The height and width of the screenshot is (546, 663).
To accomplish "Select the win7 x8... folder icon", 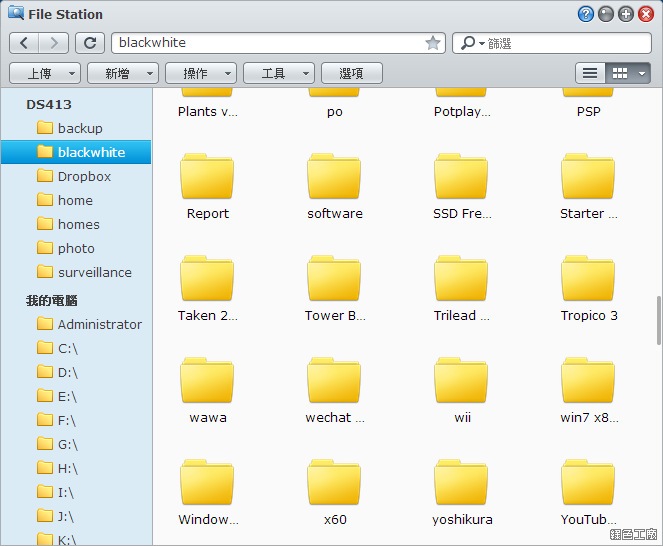I will (588, 380).
